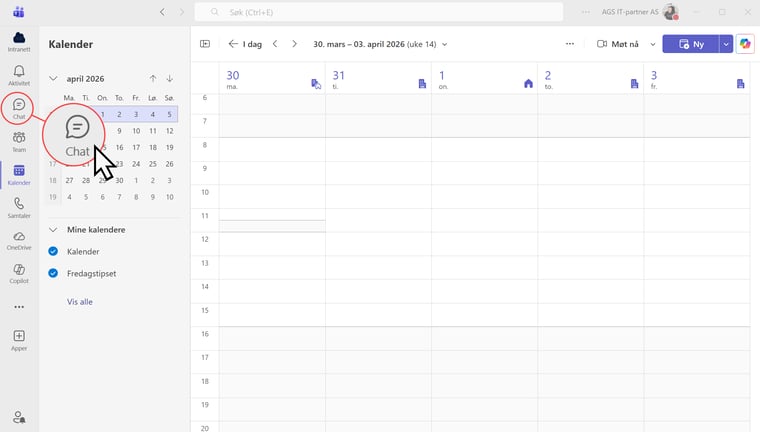Toggle the calendar side pane icon
This screenshot has height=432, width=760.
205,44
